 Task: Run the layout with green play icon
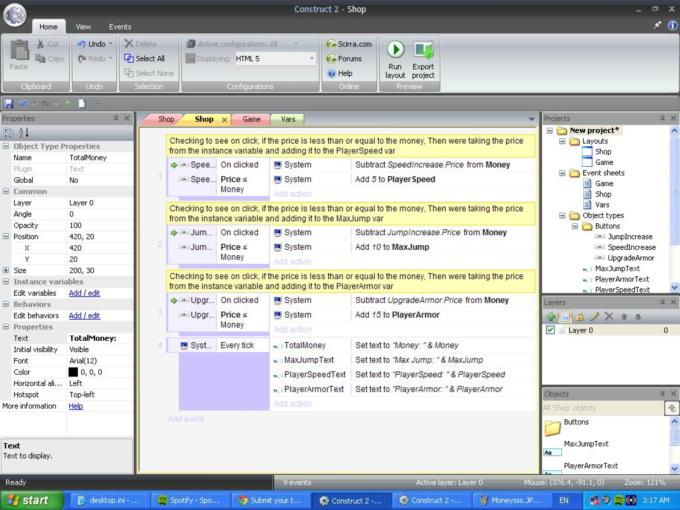click(x=395, y=49)
